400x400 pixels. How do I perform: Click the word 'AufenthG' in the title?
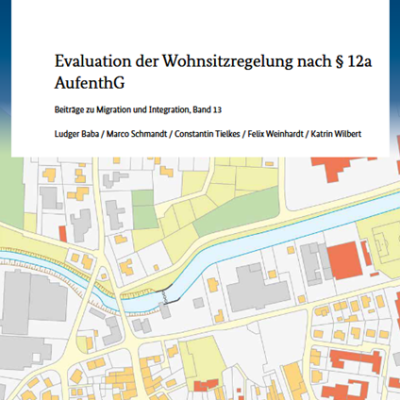point(90,83)
